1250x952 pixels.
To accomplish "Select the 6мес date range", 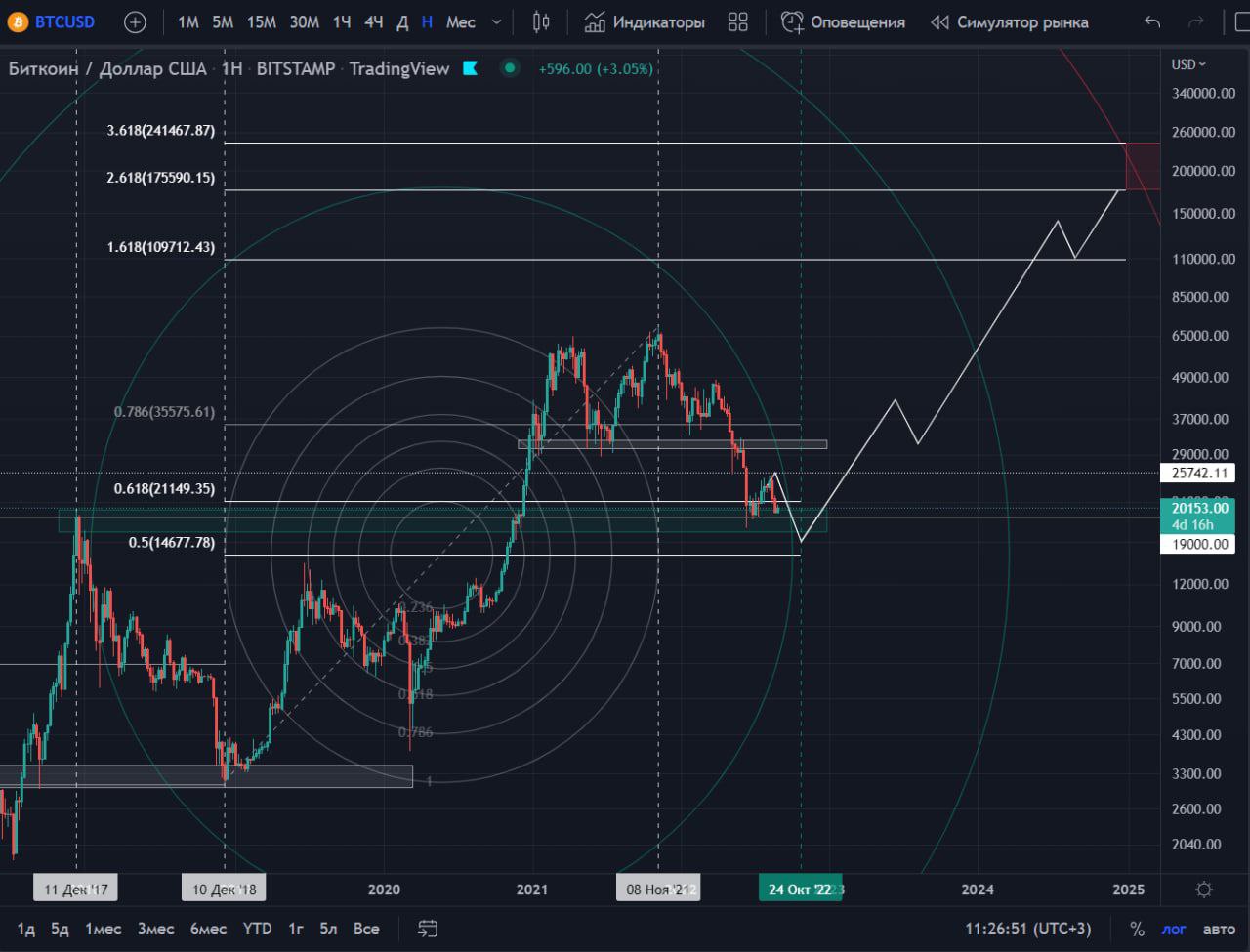I will pos(209,929).
